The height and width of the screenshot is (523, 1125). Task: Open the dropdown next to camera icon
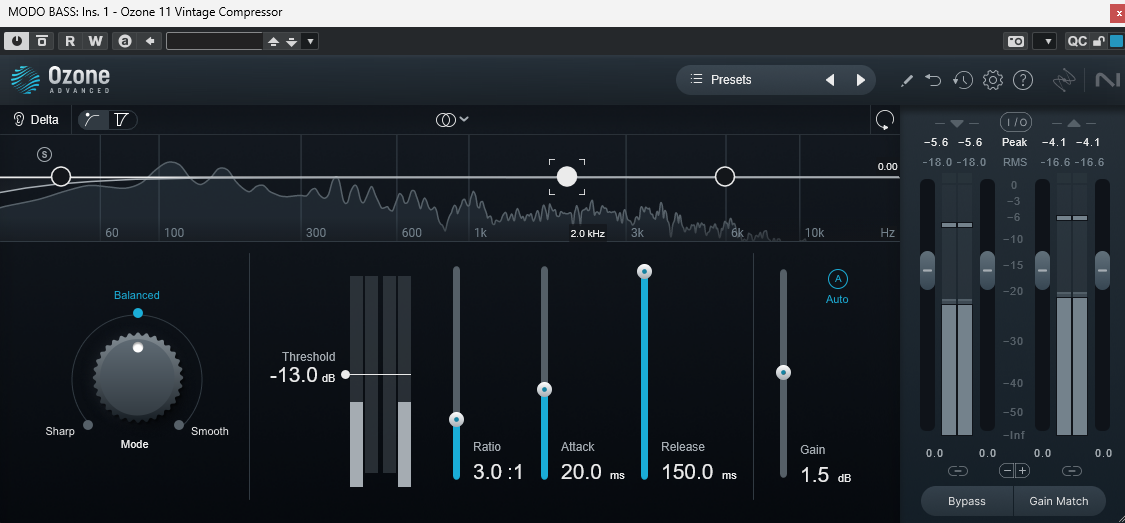coord(1045,41)
